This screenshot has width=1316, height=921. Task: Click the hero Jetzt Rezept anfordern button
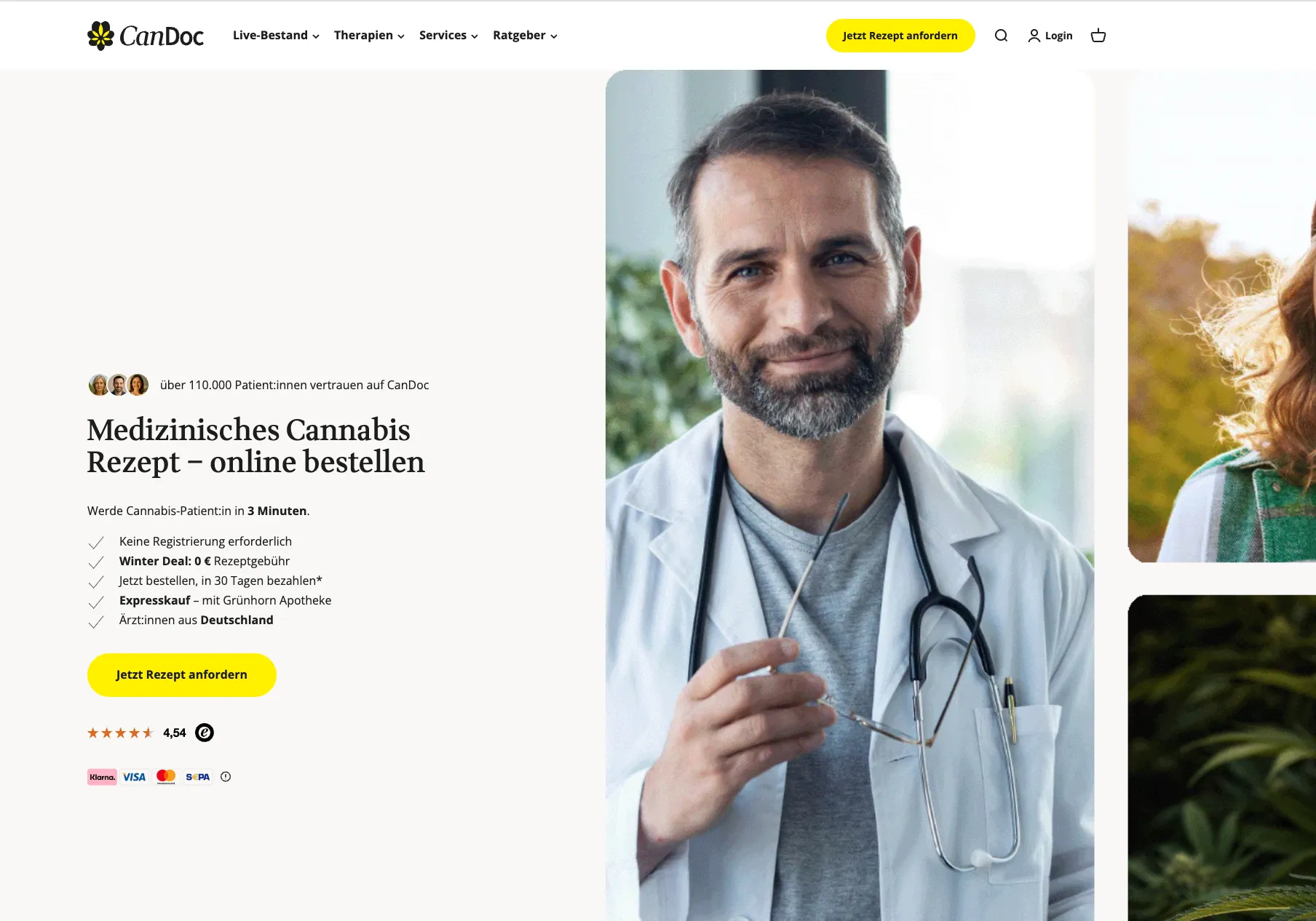click(x=182, y=675)
